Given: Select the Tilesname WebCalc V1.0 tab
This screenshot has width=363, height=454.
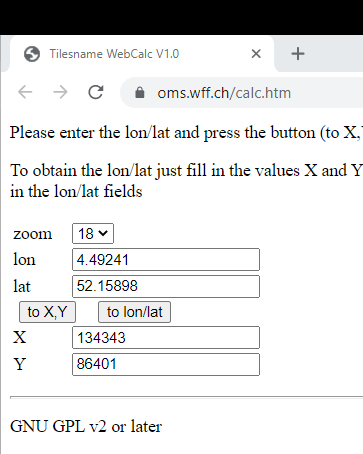Looking at the screenshot, I should point(142,54).
